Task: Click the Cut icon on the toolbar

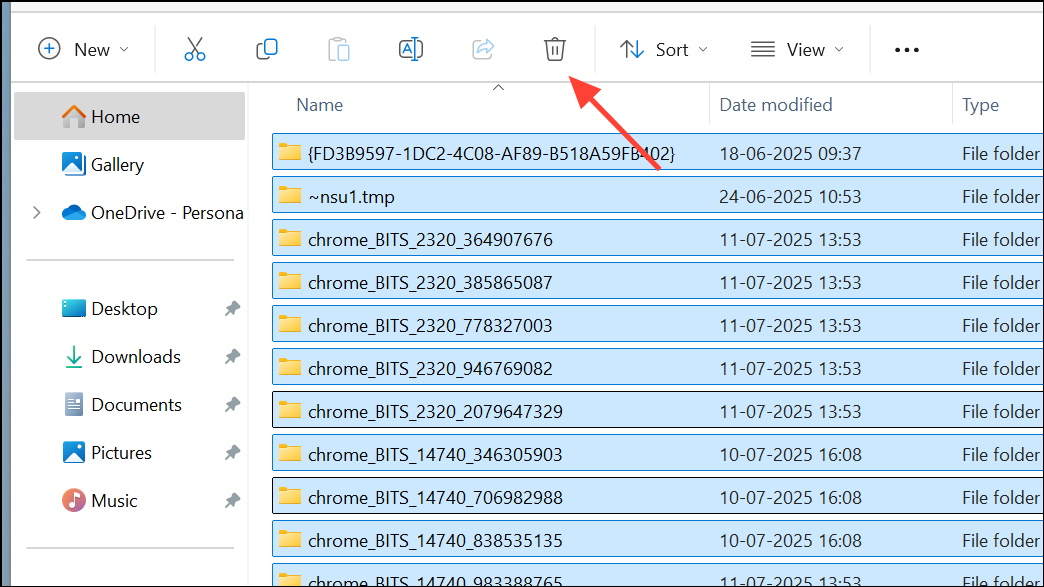Action: point(195,48)
